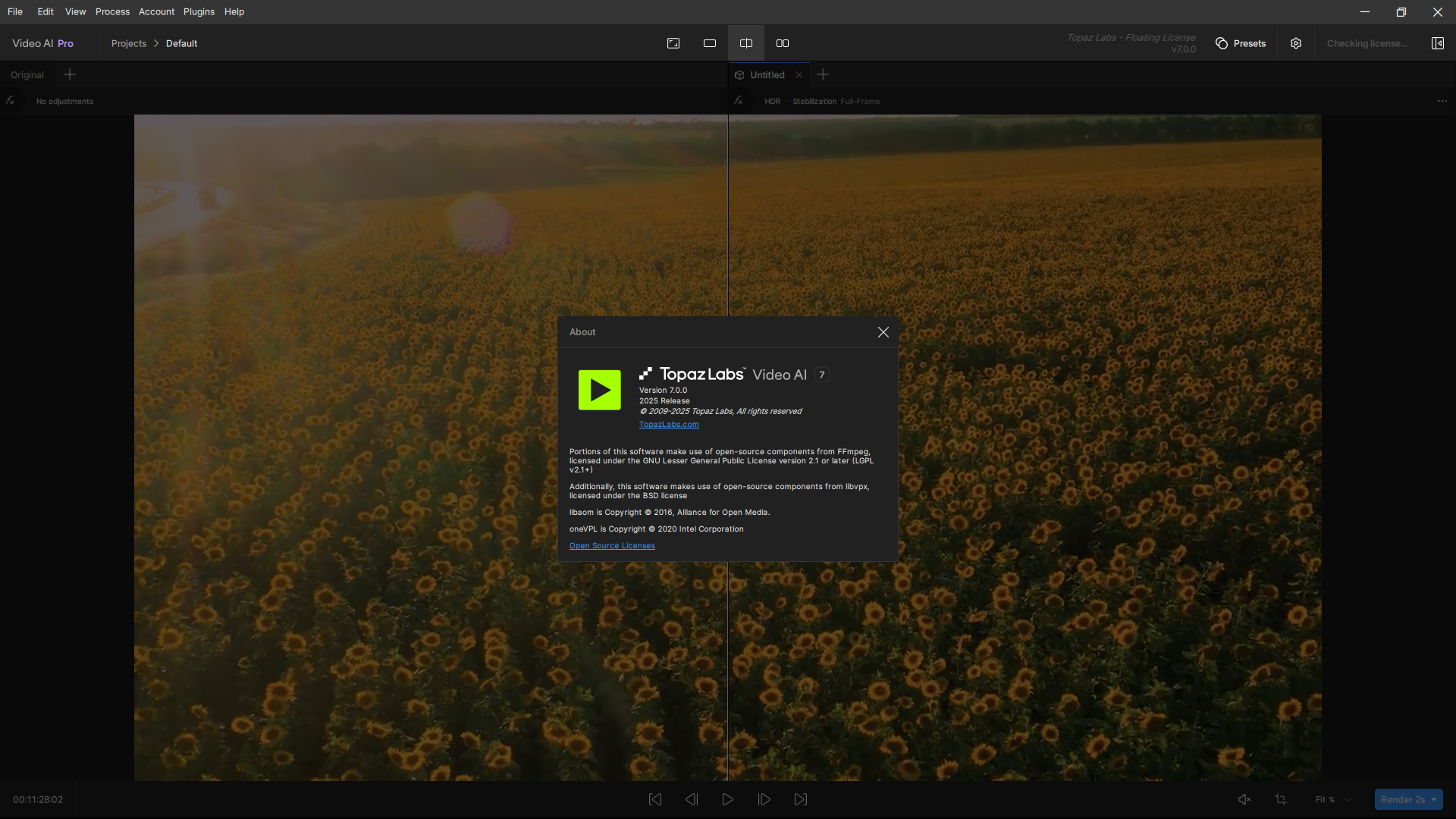Toggle audio mute speaker icon
1456x819 pixels.
coord(1244,799)
